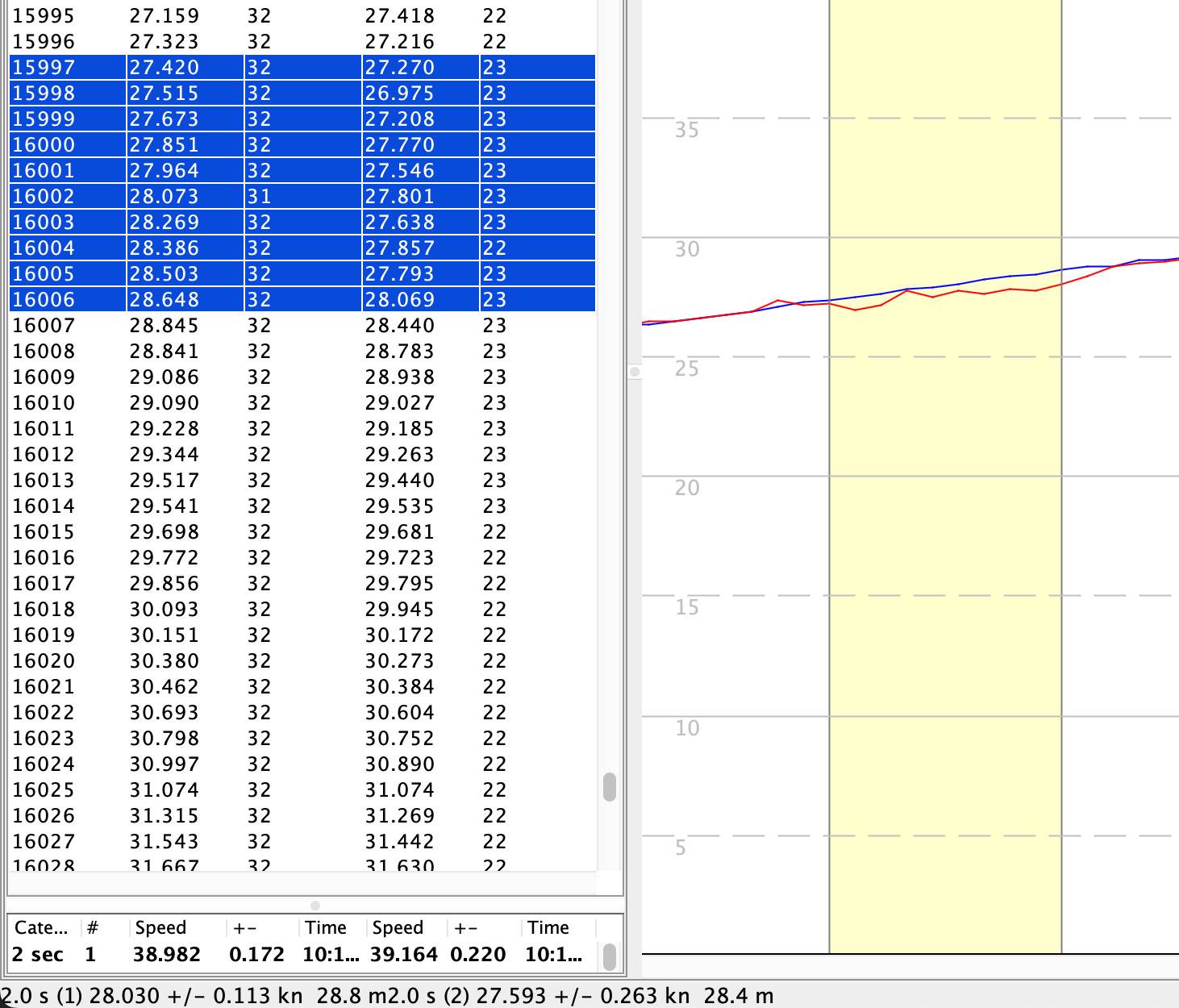Click the second Speed column header
This screenshot has height=1008, width=1179.
click(x=398, y=927)
